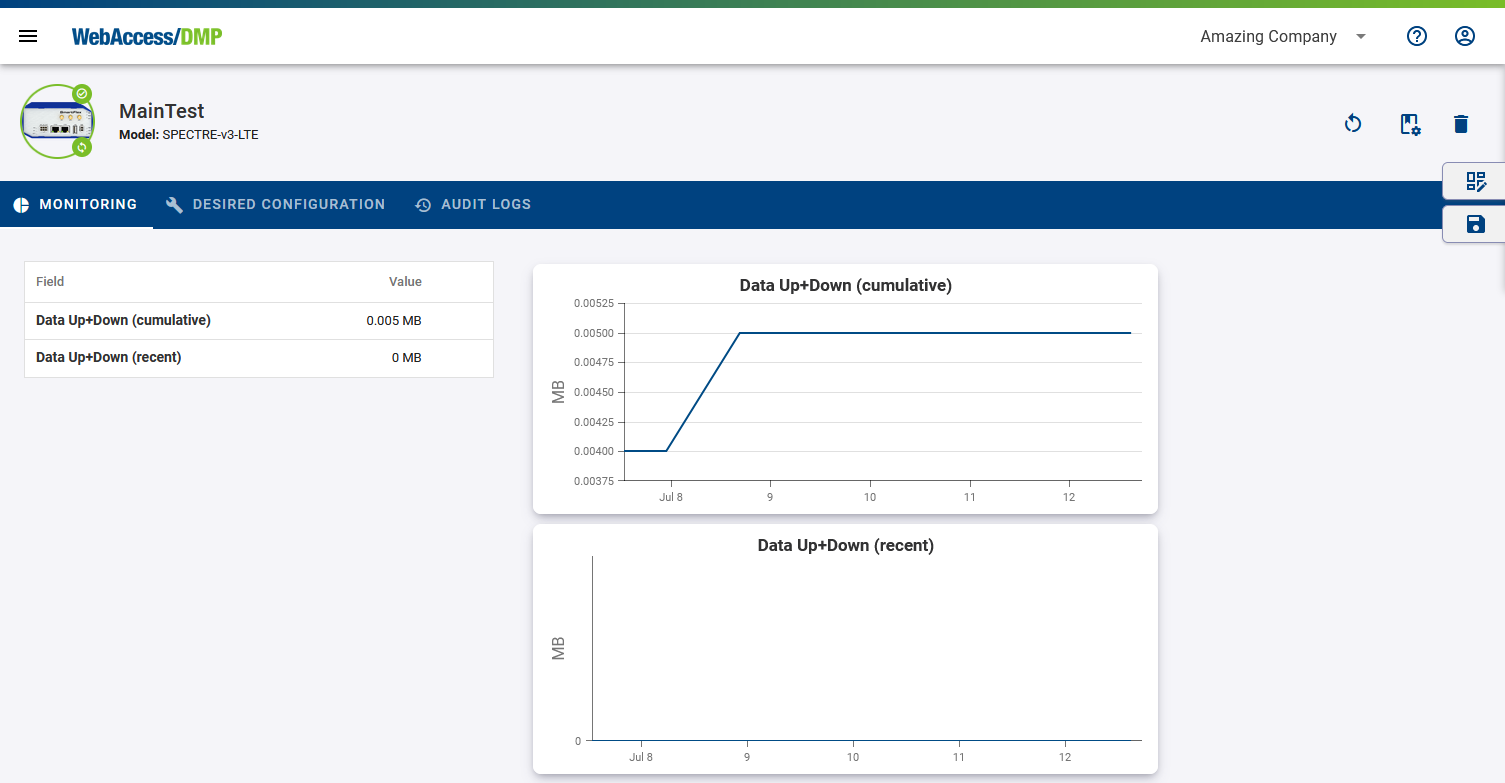Click the 0 MB value cell

(406, 357)
